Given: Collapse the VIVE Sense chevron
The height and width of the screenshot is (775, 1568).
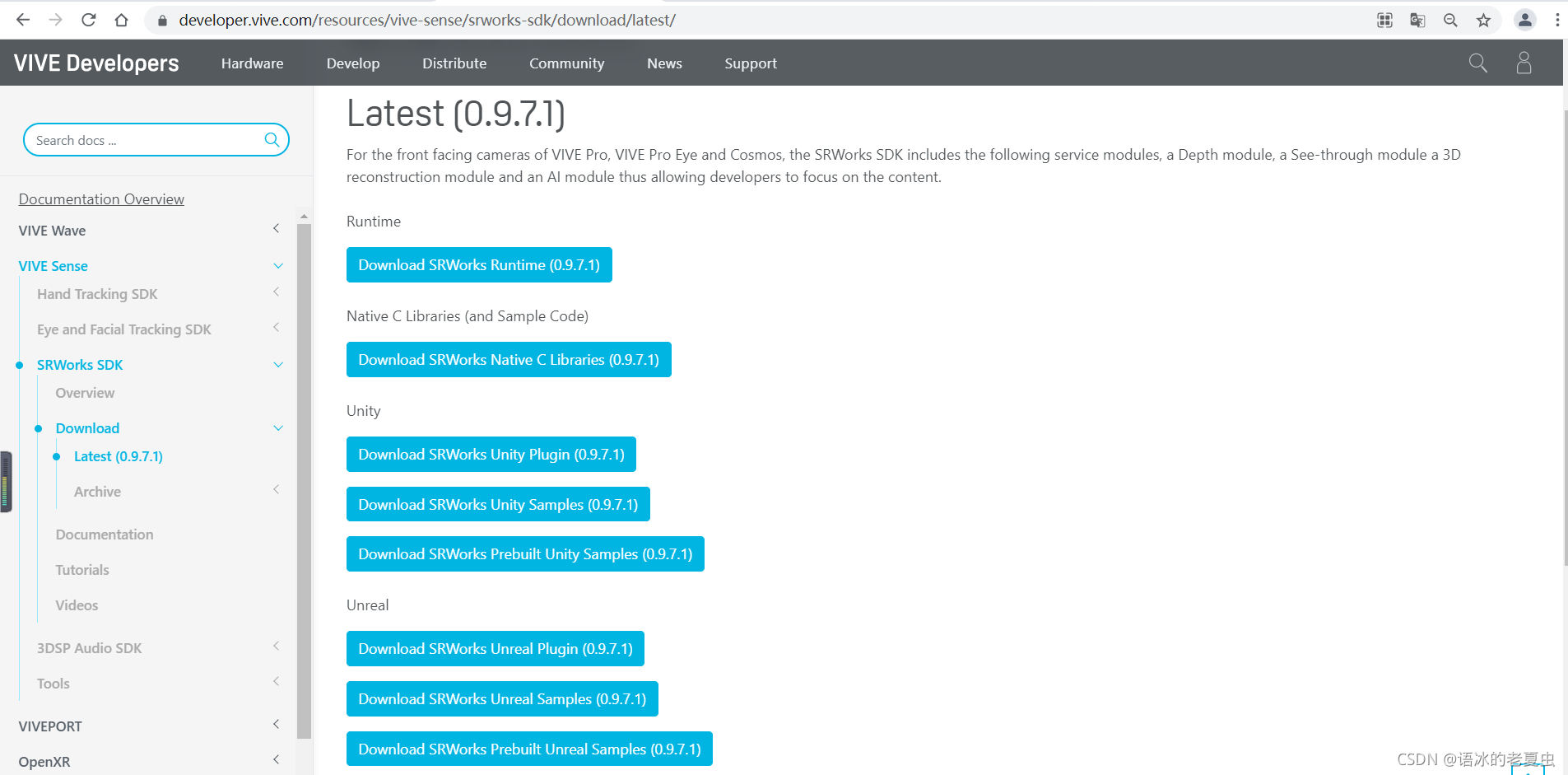Looking at the screenshot, I should click(278, 266).
